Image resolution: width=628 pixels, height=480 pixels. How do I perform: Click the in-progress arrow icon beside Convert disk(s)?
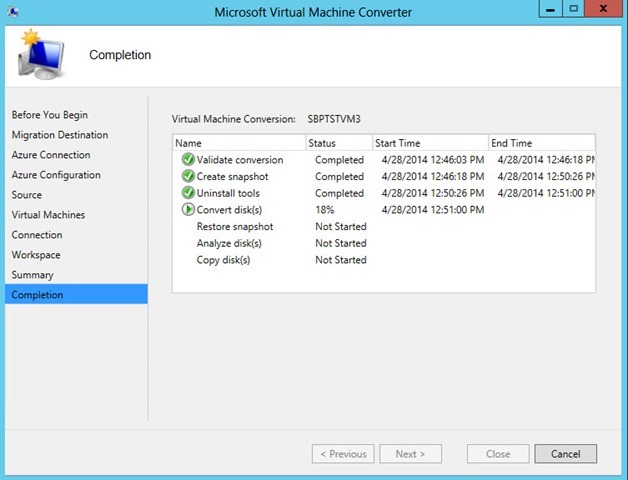pos(188,210)
